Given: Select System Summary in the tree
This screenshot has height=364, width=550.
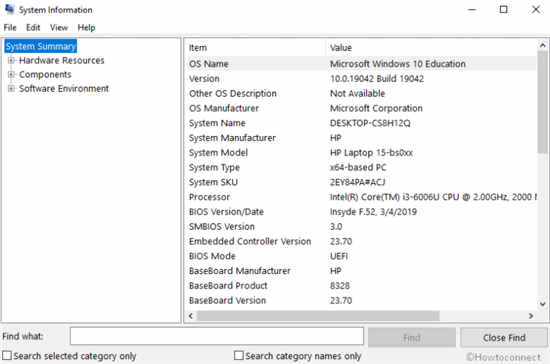Looking at the screenshot, I should tap(41, 46).
